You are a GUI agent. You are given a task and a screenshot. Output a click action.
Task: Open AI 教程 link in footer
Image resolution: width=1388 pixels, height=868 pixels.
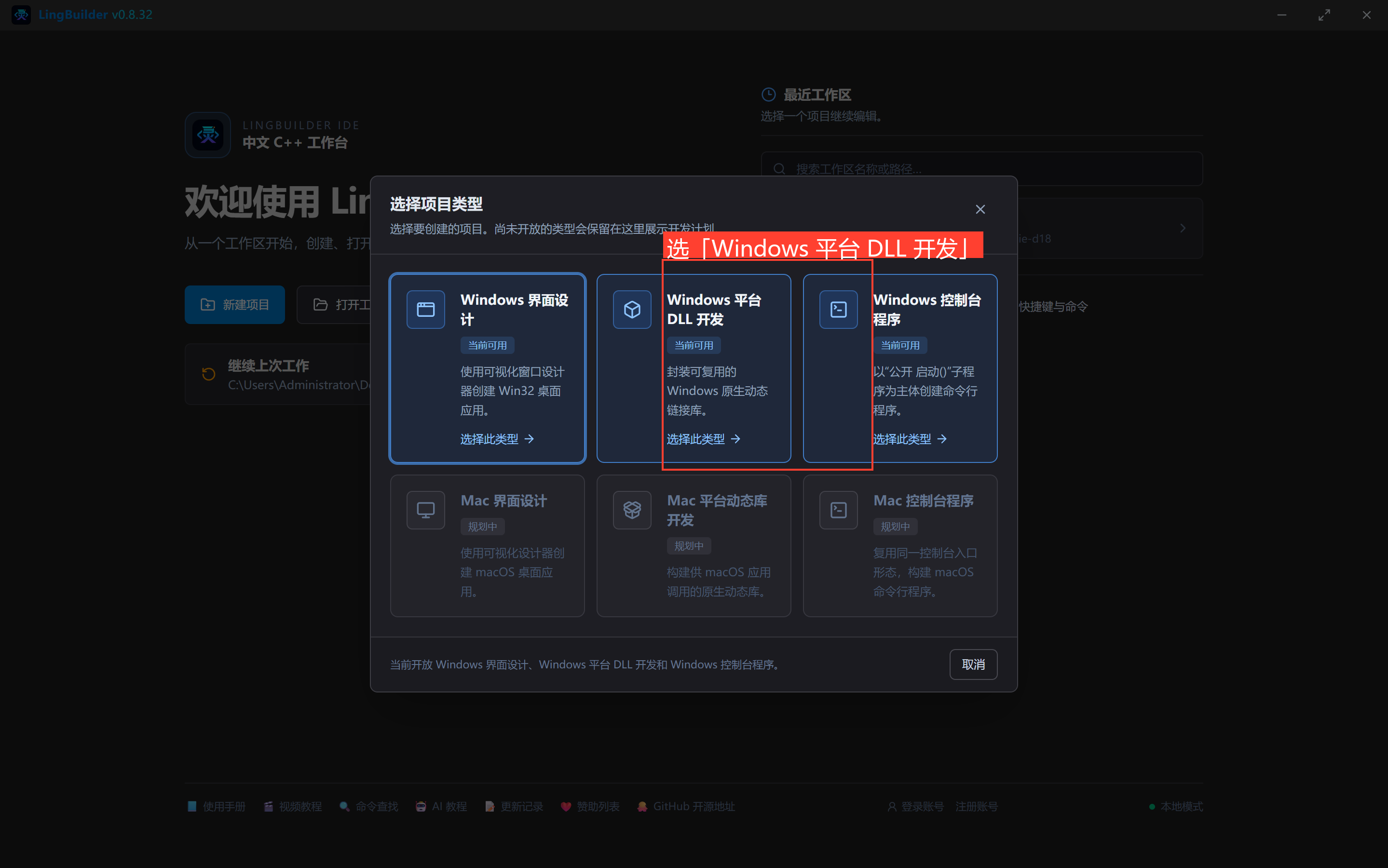441,806
